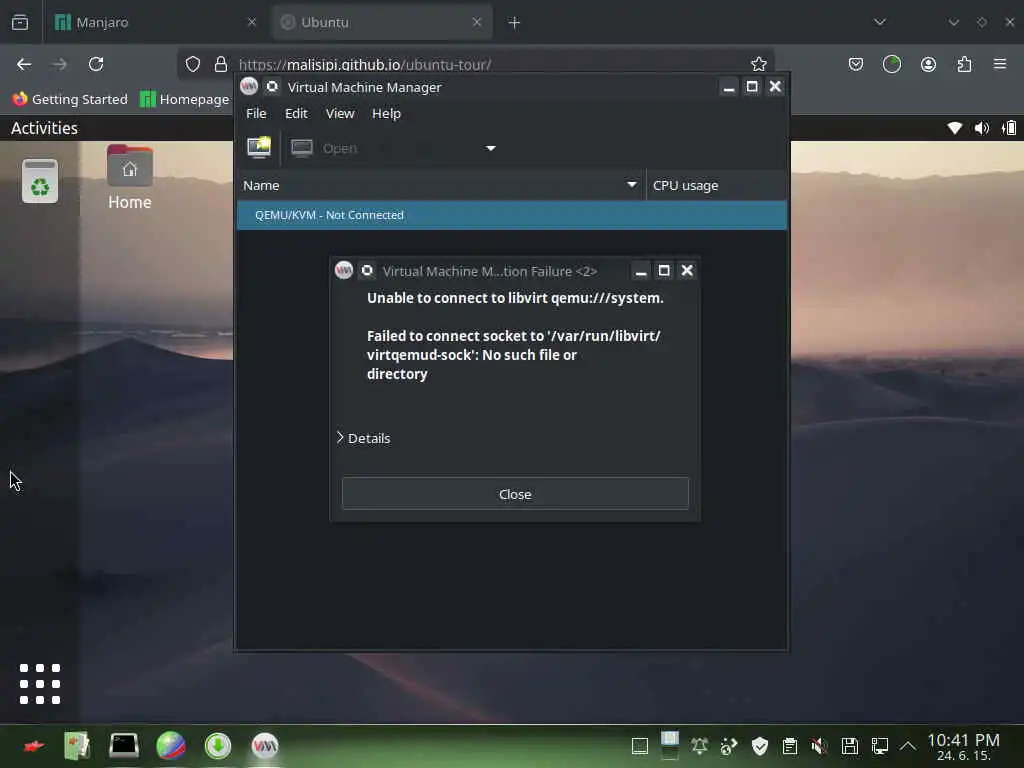Click the red application launcher taskbar icon

point(33,746)
